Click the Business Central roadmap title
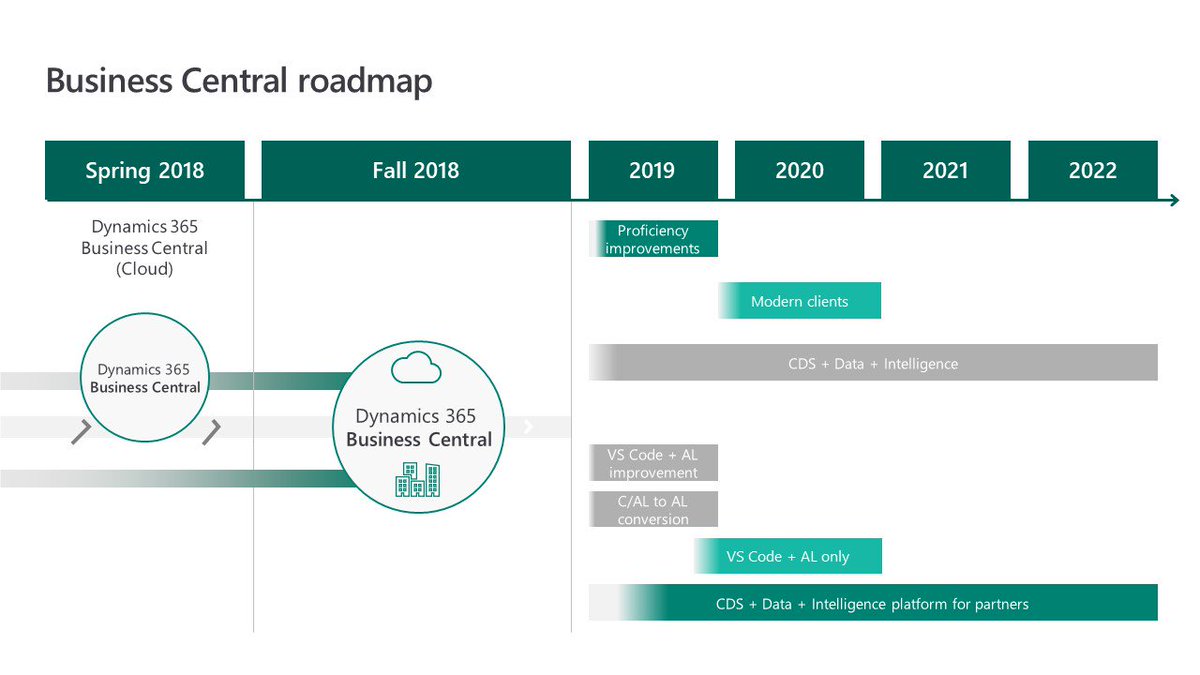Viewport: 1200px width, 675px height. click(239, 81)
